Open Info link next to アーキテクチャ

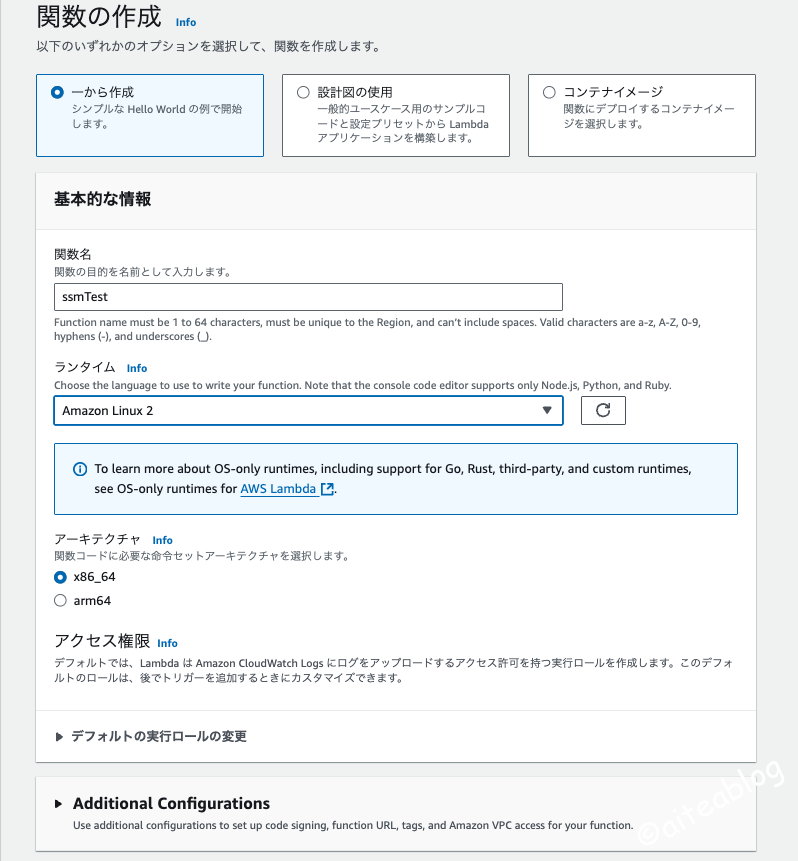tap(162, 540)
